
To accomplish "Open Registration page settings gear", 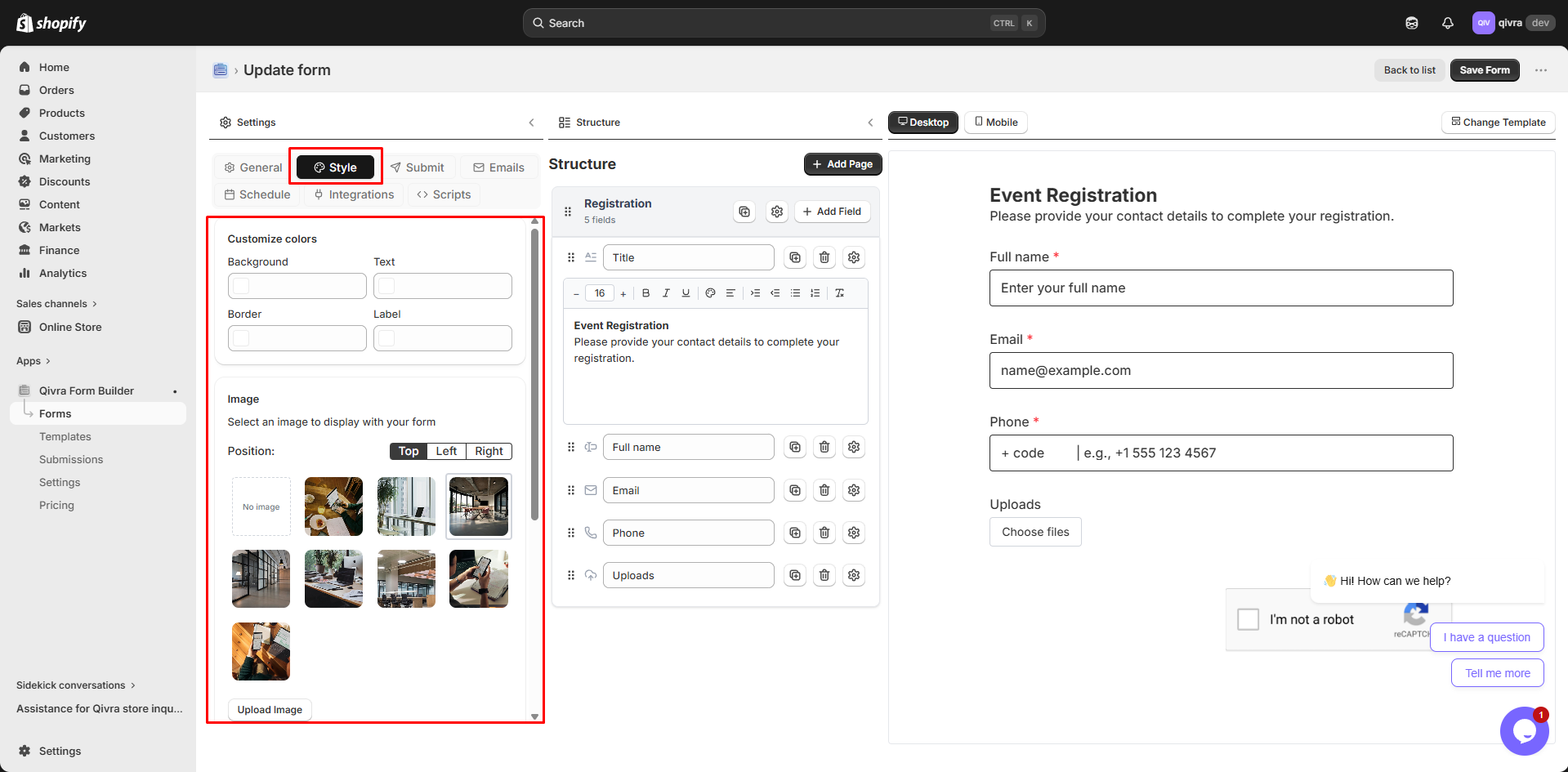I will [x=777, y=212].
